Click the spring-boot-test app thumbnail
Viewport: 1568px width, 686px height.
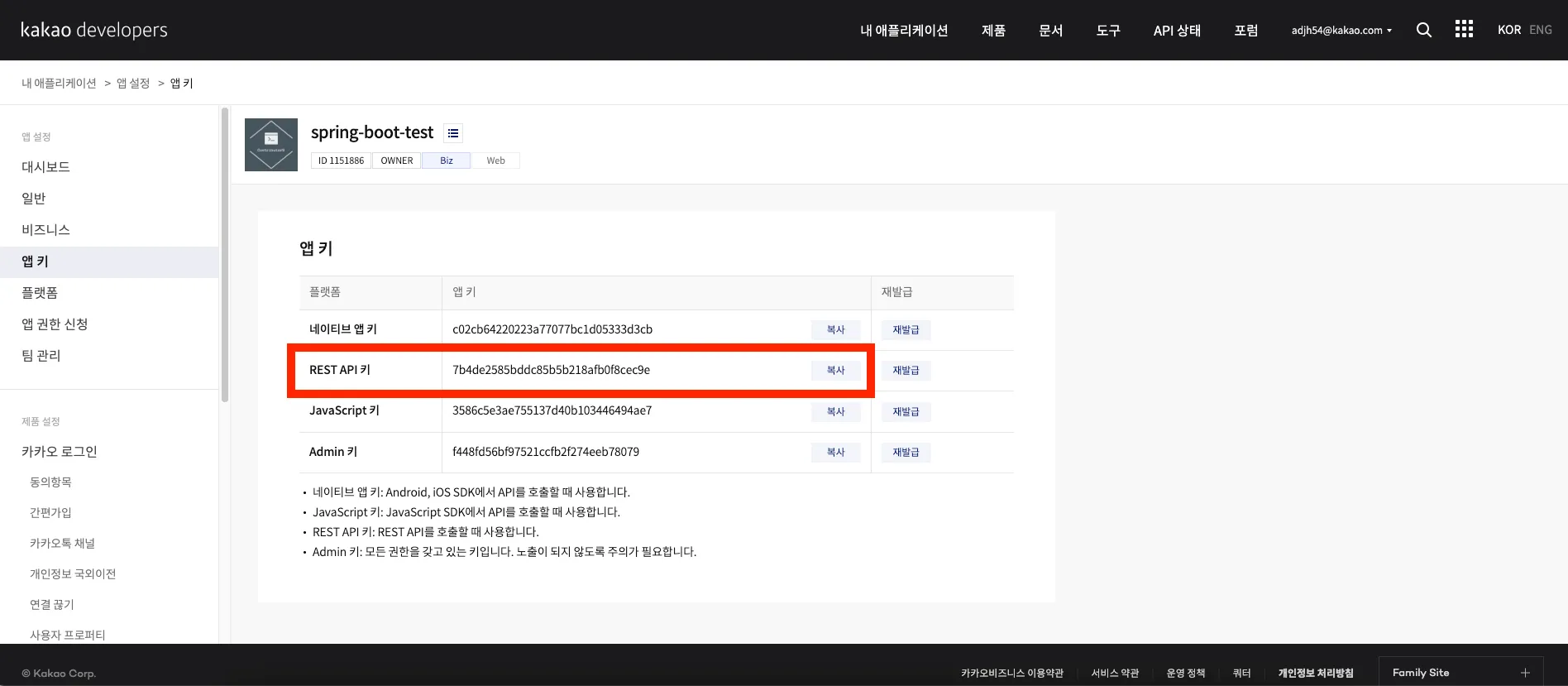(271, 145)
